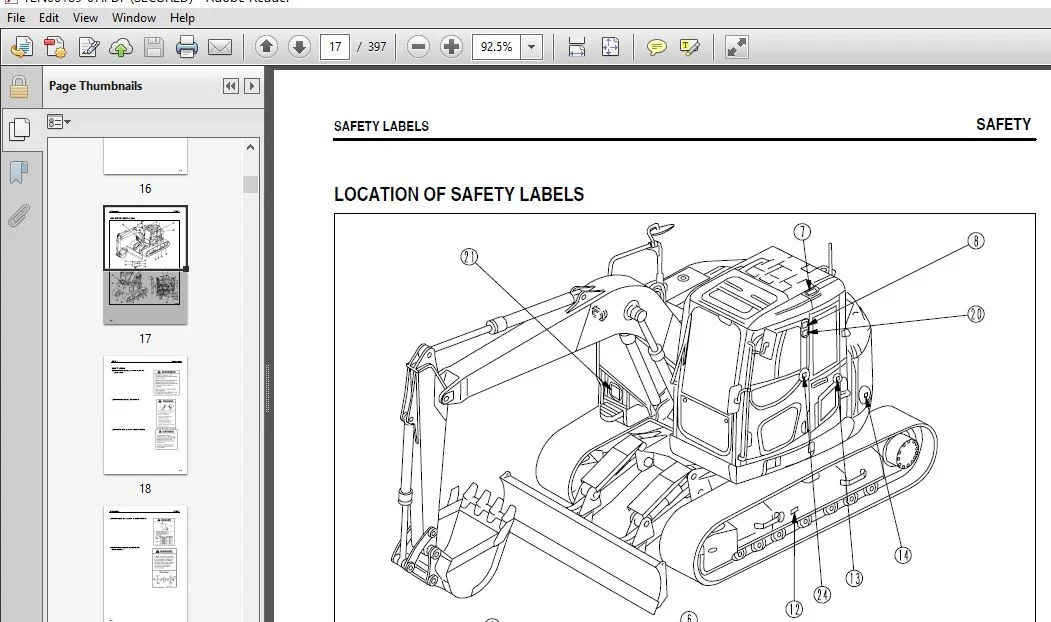Select the highlight text tool

[x=689, y=47]
